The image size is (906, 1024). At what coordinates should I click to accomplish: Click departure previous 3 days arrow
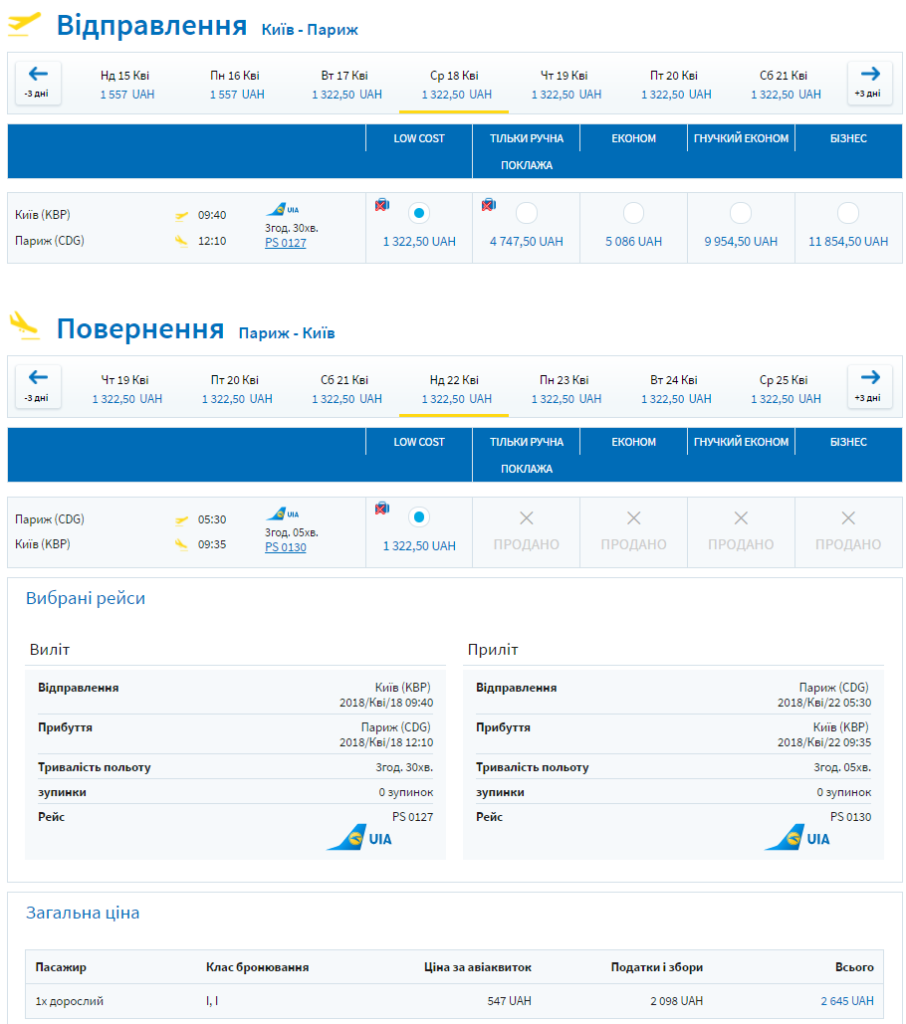pyautogui.click(x=38, y=83)
